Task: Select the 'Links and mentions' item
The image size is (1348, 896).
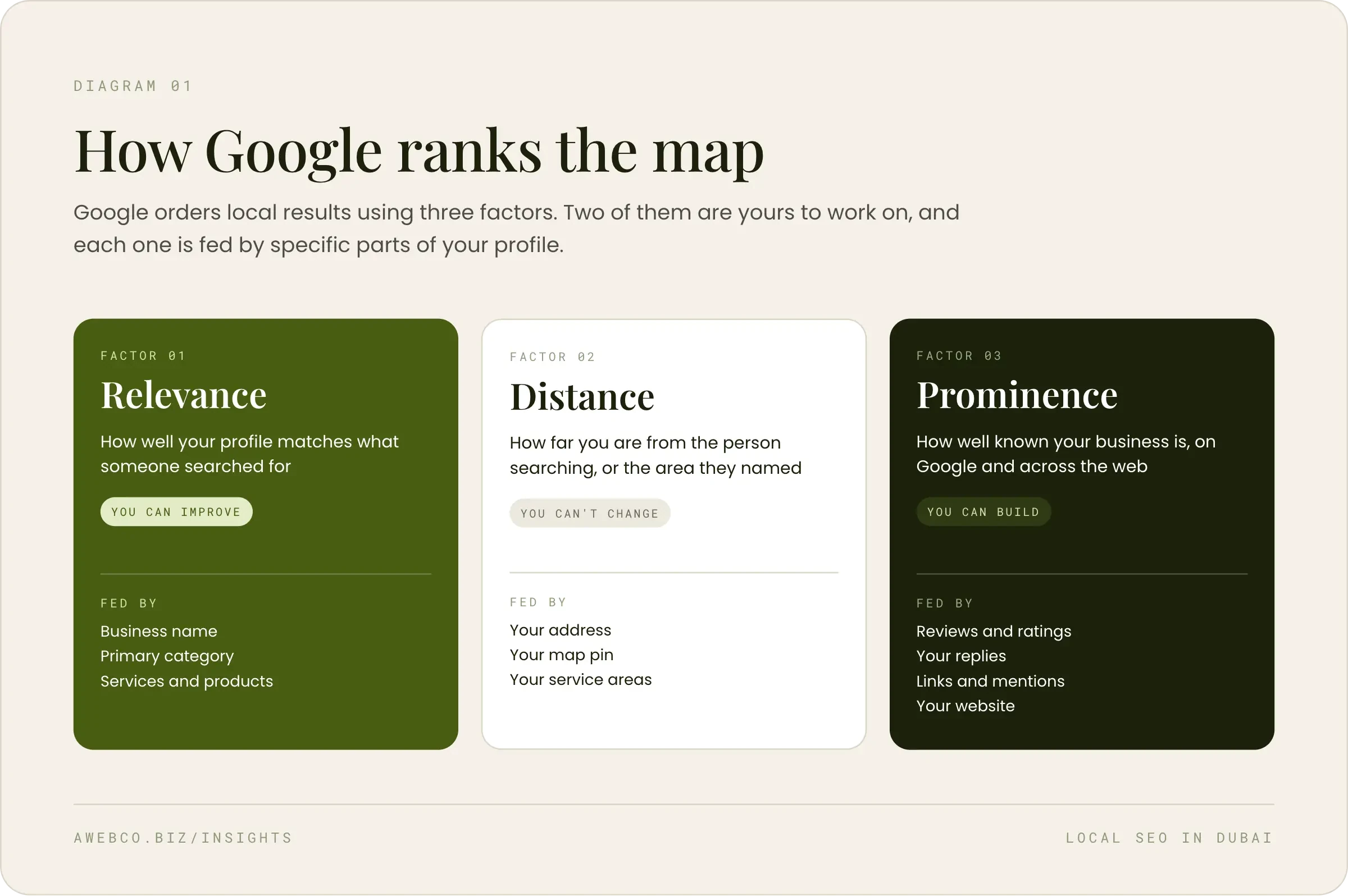Action: [x=990, y=681]
